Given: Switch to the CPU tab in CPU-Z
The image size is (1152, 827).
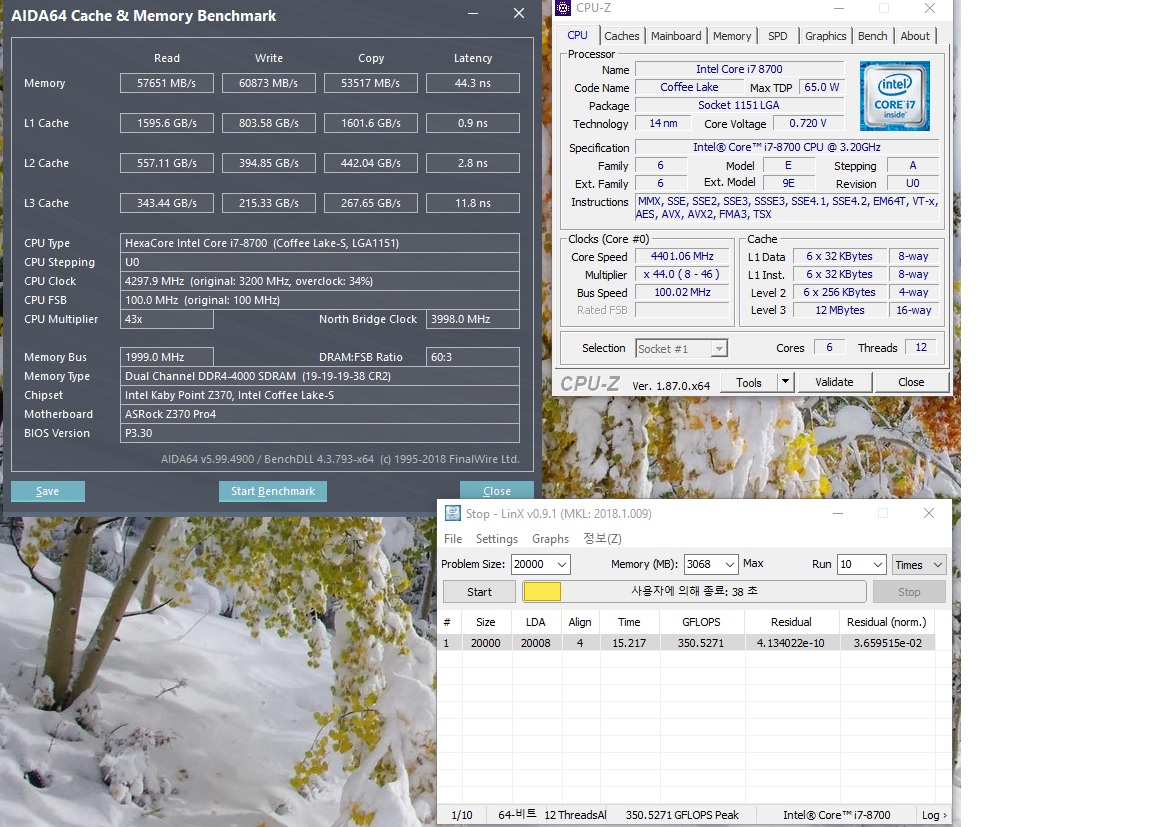Looking at the screenshot, I should (x=577, y=35).
